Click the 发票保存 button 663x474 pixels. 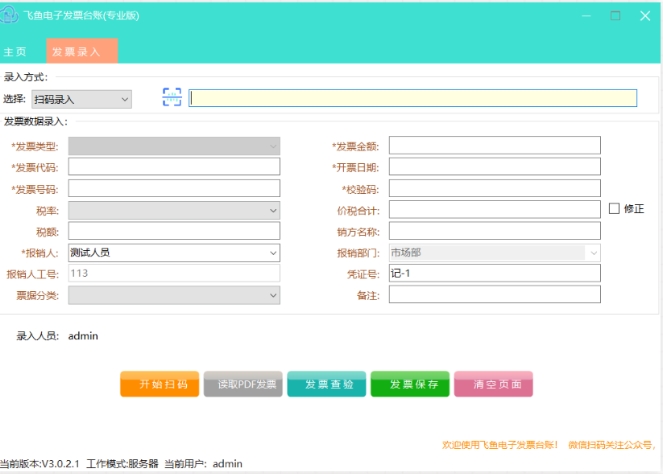coord(410,384)
